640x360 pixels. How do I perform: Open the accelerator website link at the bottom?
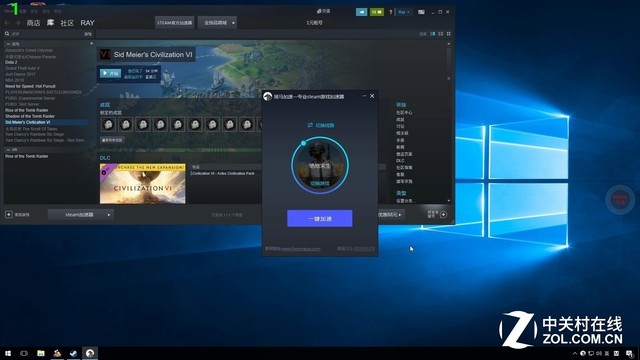point(300,249)
